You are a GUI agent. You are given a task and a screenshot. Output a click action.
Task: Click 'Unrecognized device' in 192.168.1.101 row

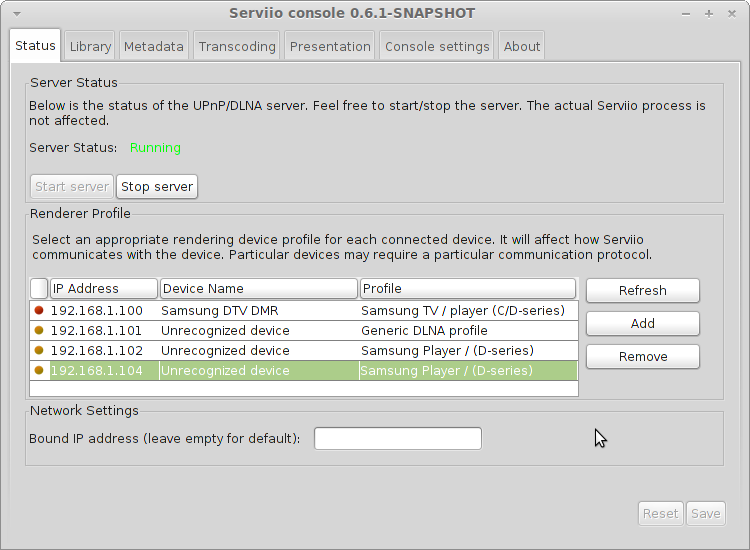pyautogui.click(x=225, y=330)
